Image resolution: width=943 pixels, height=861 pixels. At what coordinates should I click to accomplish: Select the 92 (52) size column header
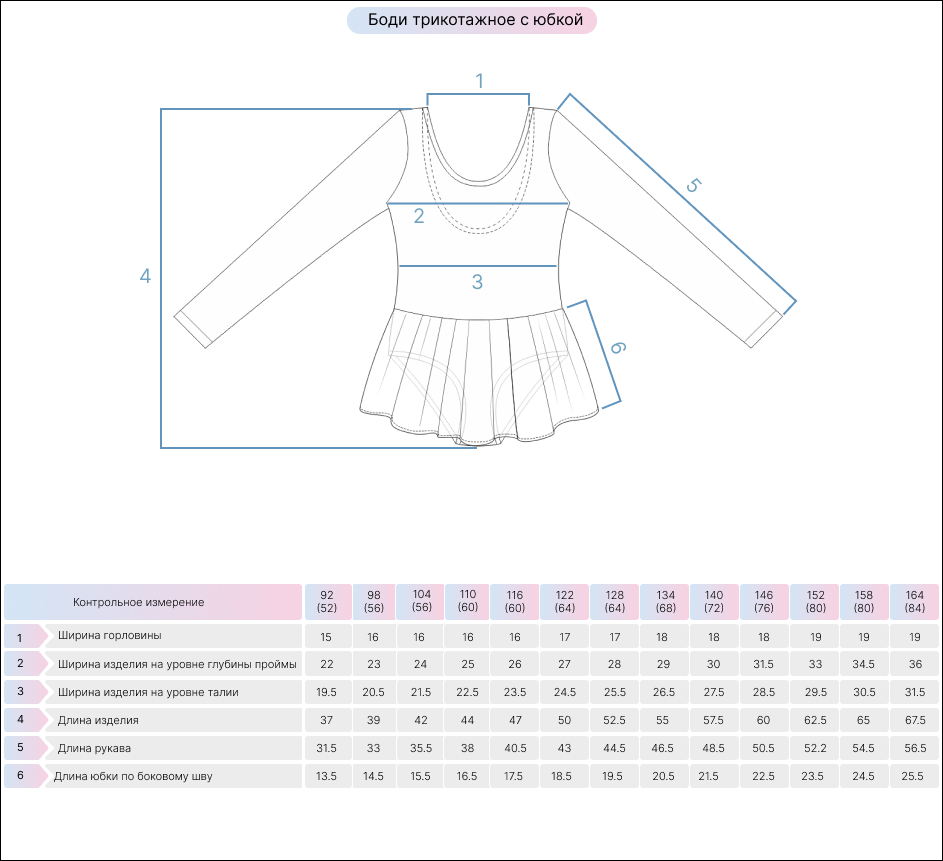[327, 601]
